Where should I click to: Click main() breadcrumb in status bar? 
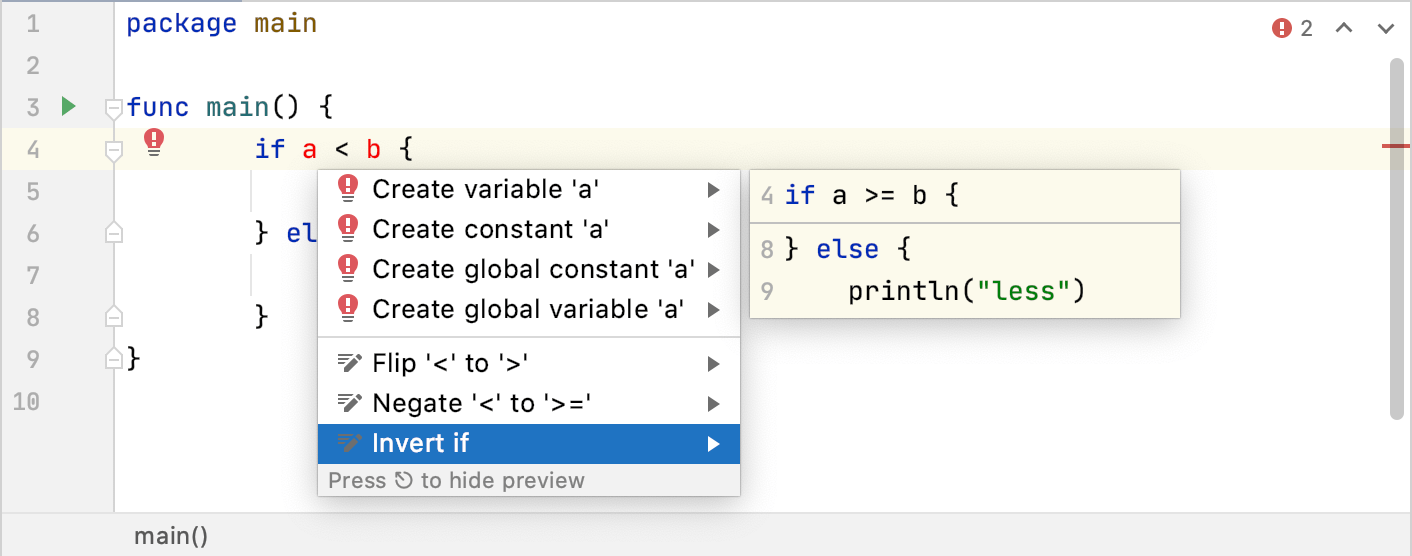click(x=171, y=537)
